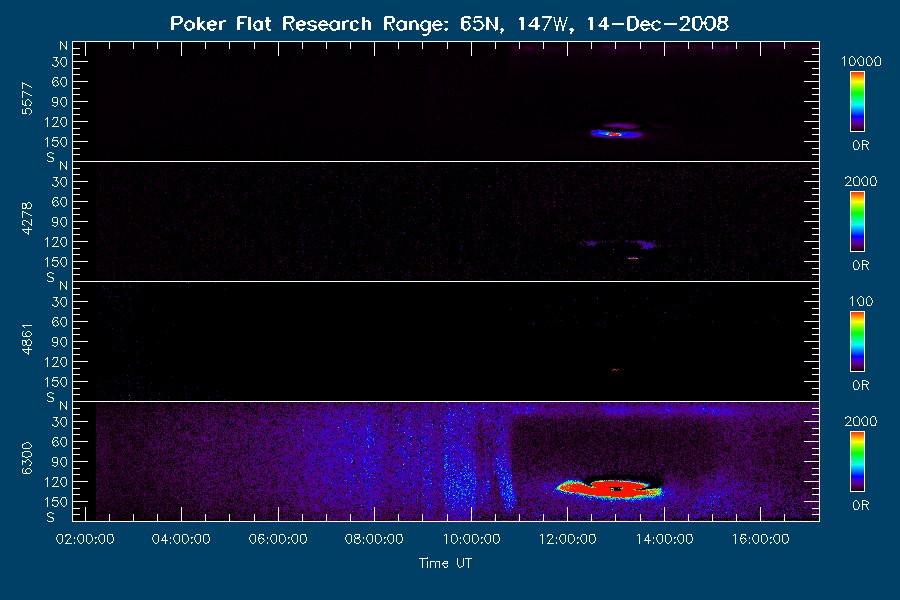Image resolution: width=900 pixels, height=600 pixels.
Task: Click the auroral spot in the 5577 panel
Action: click(x=616, y=134)
